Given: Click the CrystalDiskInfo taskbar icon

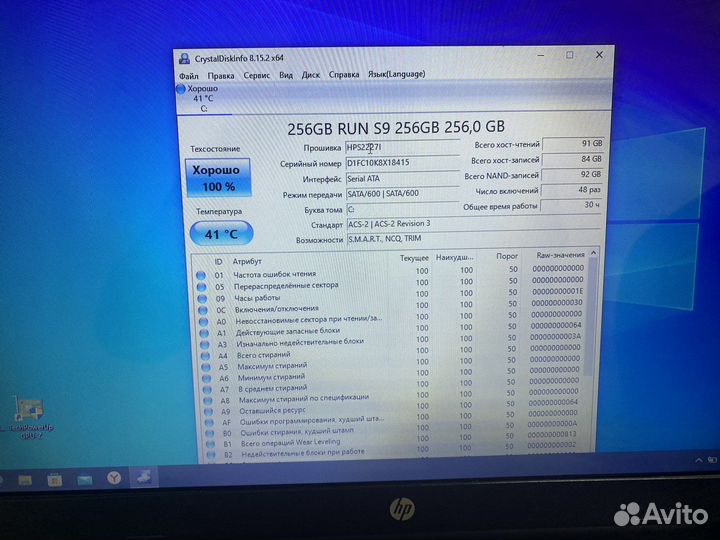Looking at the screenshot, I should pyautogui.click(x=144, y=478).
